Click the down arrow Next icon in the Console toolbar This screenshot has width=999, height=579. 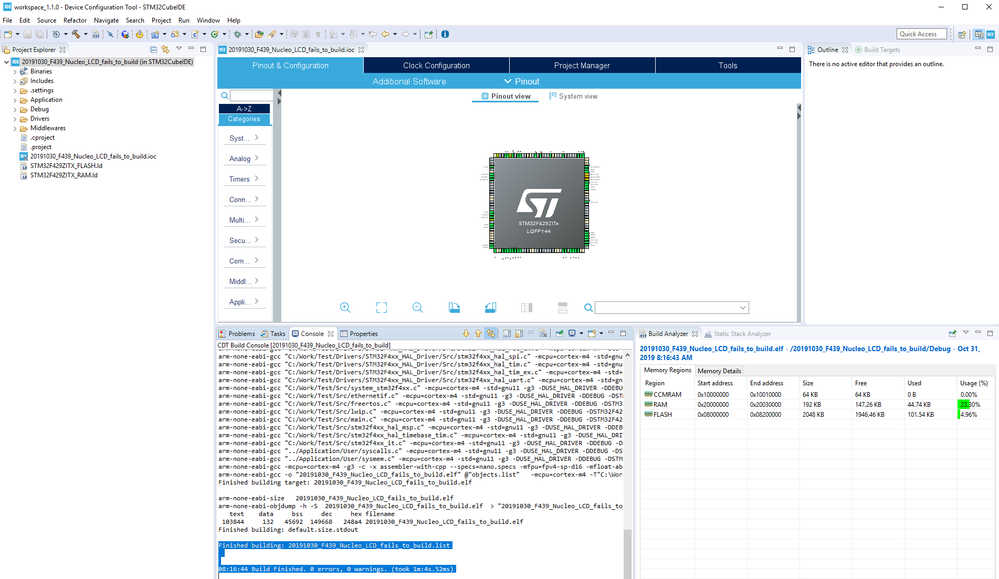[466, 333]
